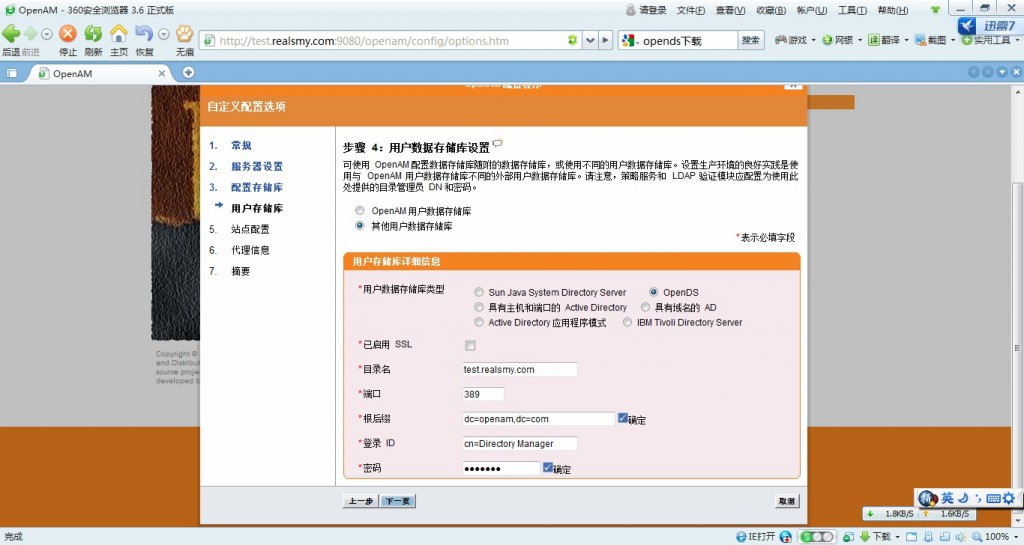
Task: Open 下载 dropdown arrow in status bar
Action: [x=899, y=537]
